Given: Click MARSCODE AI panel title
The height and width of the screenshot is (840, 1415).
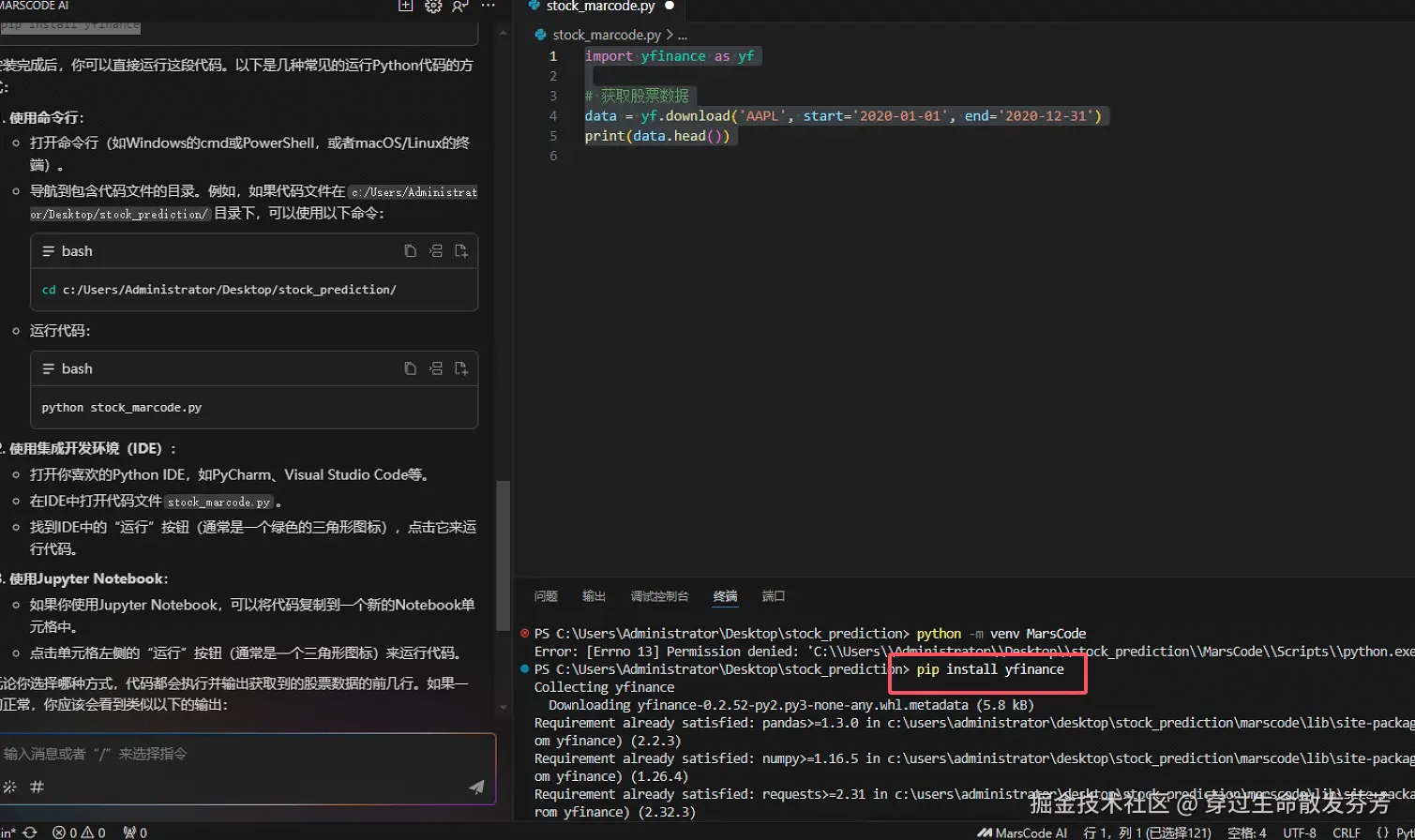Looking at the screenshot, I should click(x=35, y=6).
